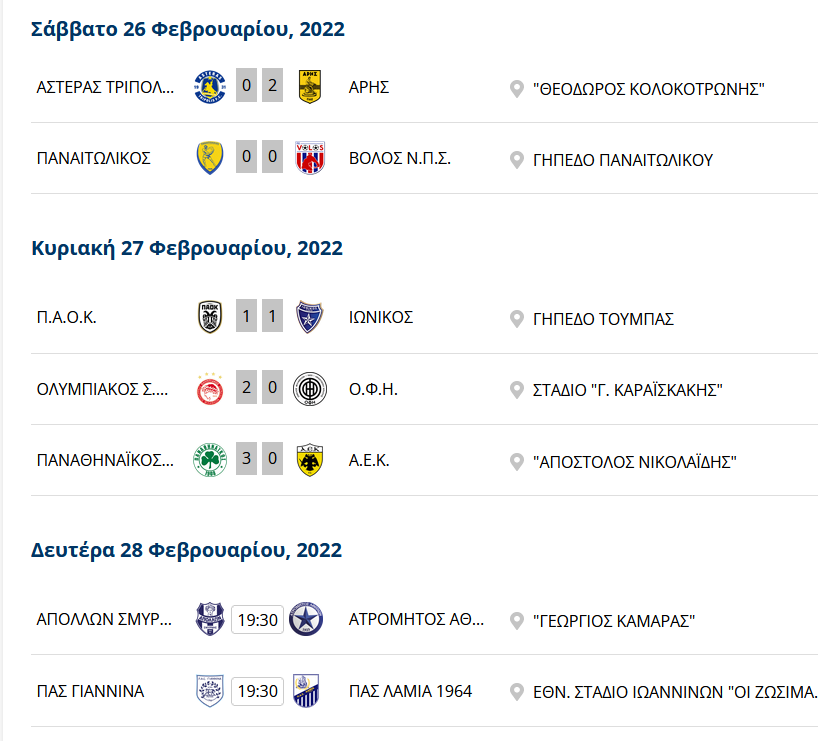This screenshot has width=818, height=741.
Task: Click the PAS Lamia 1964 crest
Action: (306, 691)
